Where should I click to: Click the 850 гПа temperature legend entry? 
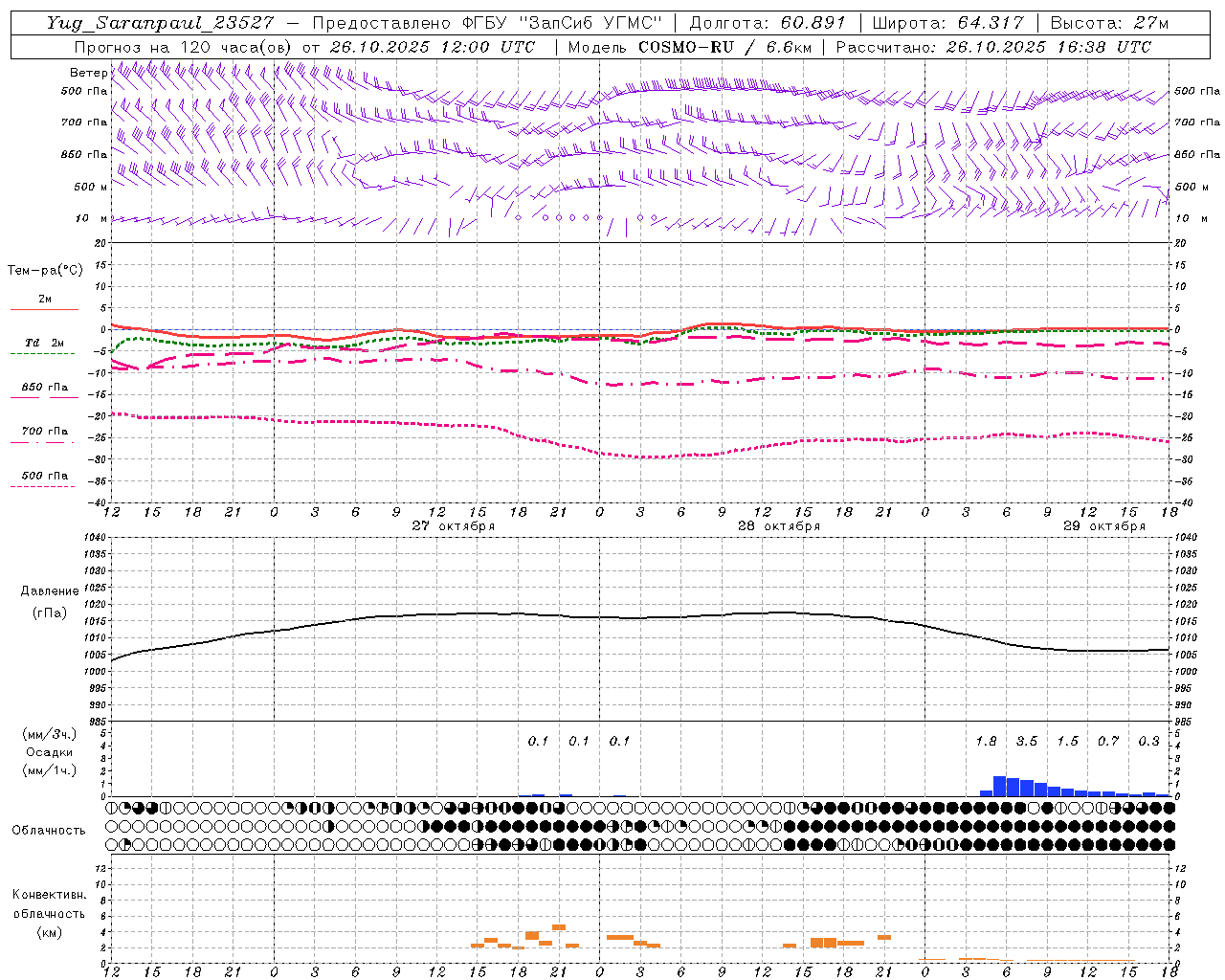45,388
